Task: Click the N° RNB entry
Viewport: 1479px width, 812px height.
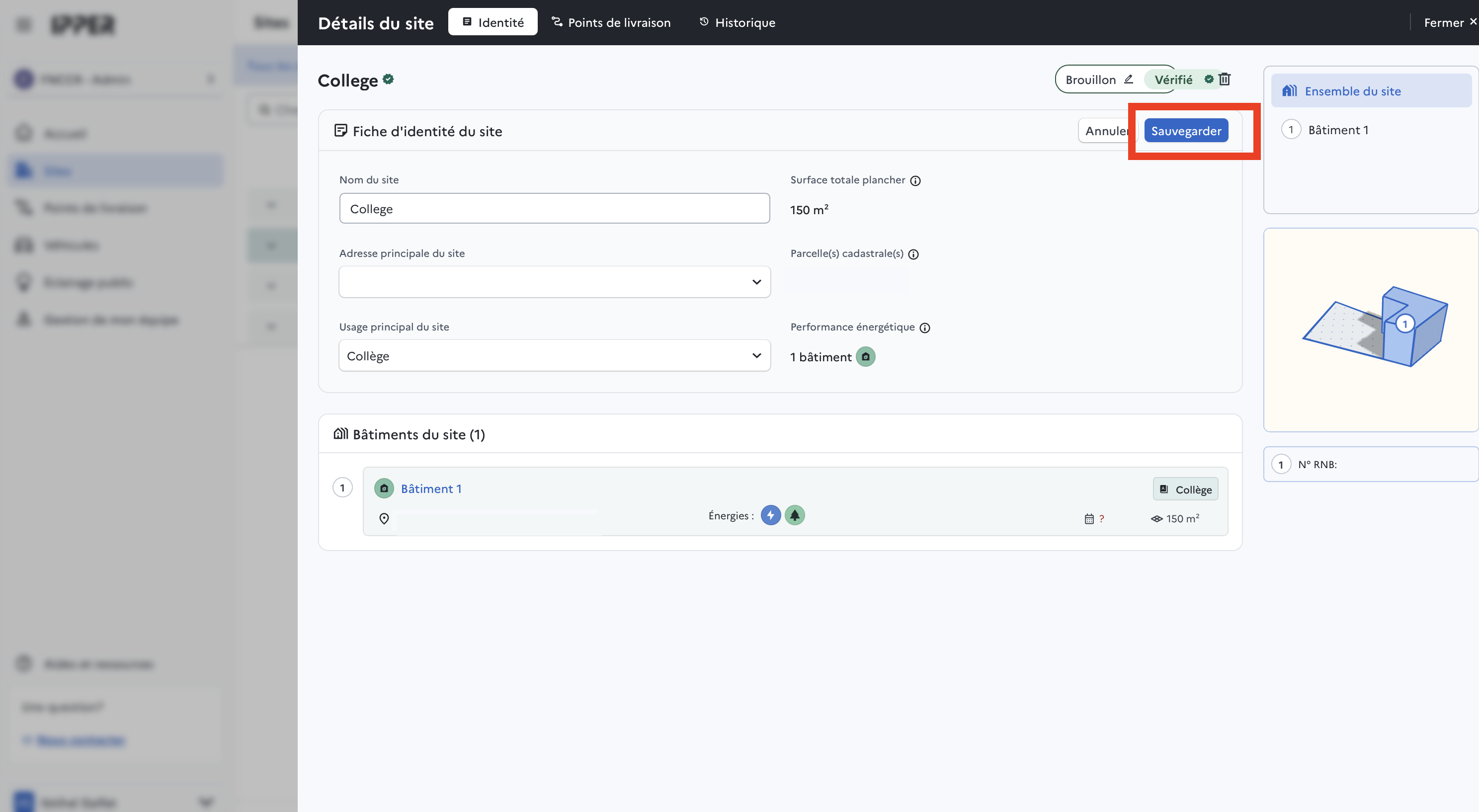Action: [1371, 464]
